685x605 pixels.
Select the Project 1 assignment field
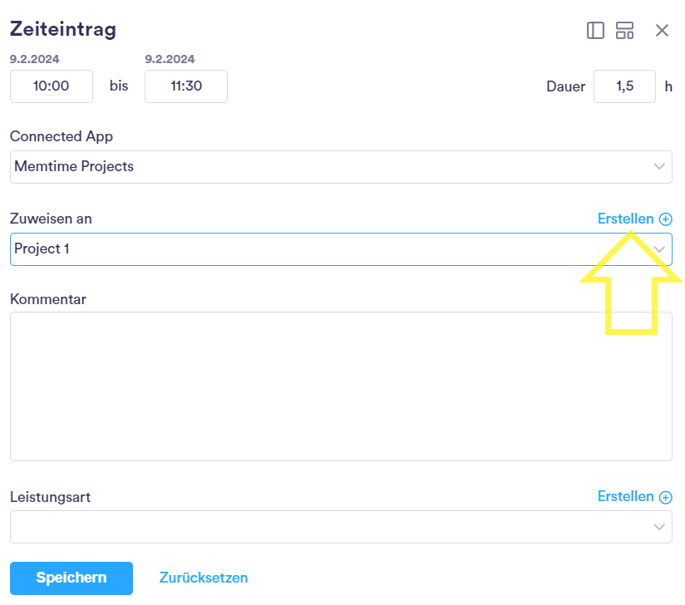click(x=341, y=249)
